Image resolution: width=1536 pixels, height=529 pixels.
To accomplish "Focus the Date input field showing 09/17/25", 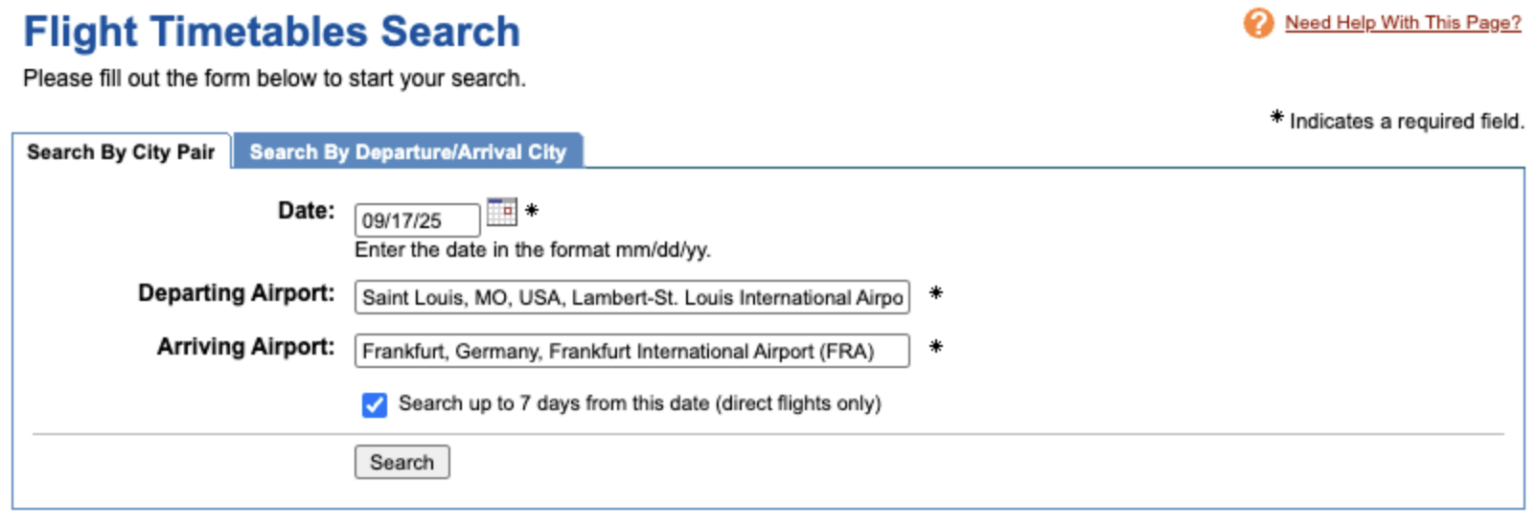I will [417, 221].
